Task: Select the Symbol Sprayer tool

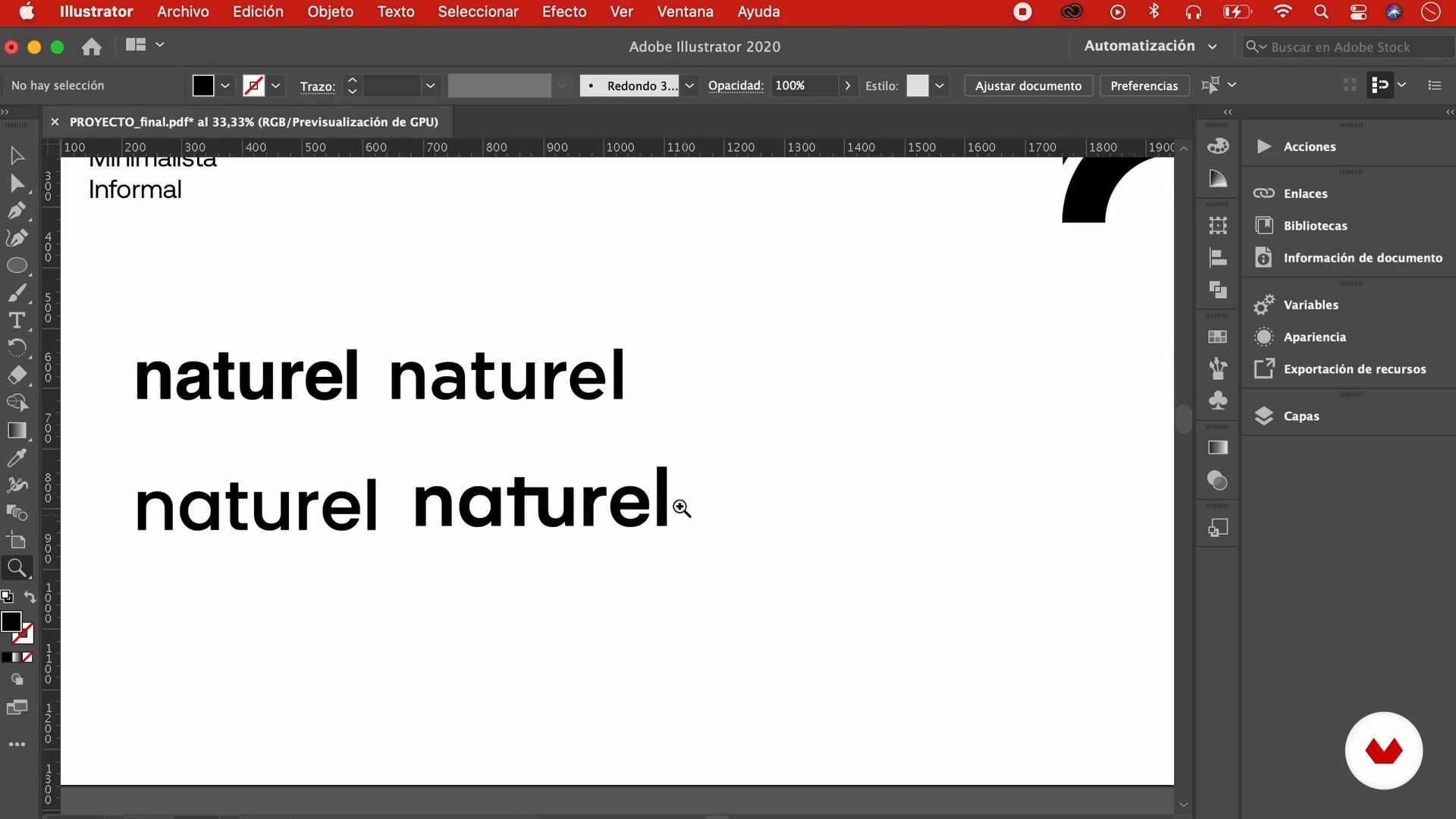Action: [17, 485]
